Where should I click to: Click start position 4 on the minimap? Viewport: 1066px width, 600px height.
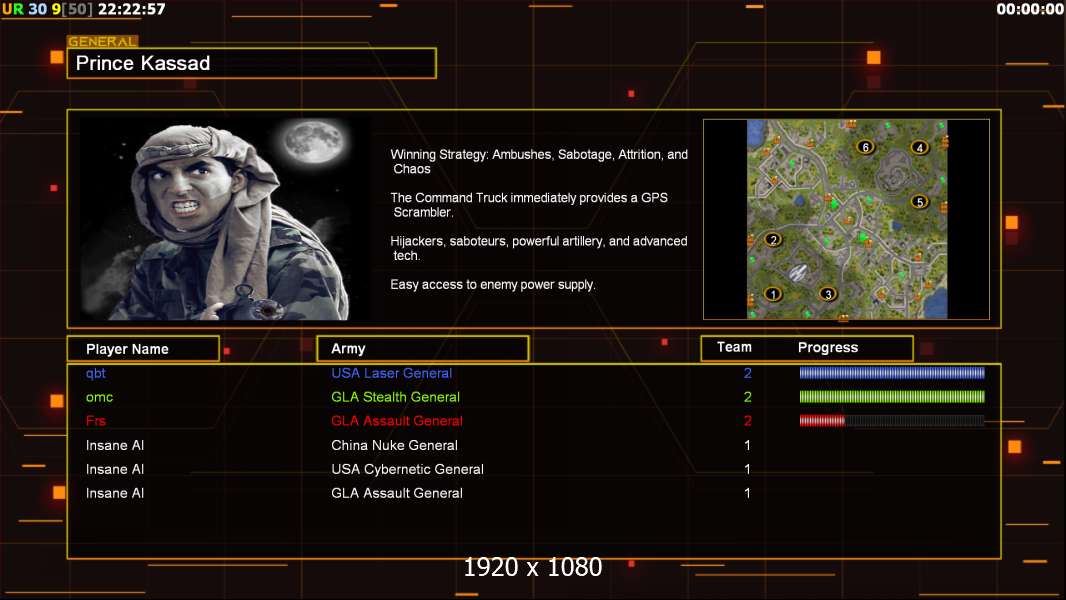pyautogui.click(x=920, y=147)
